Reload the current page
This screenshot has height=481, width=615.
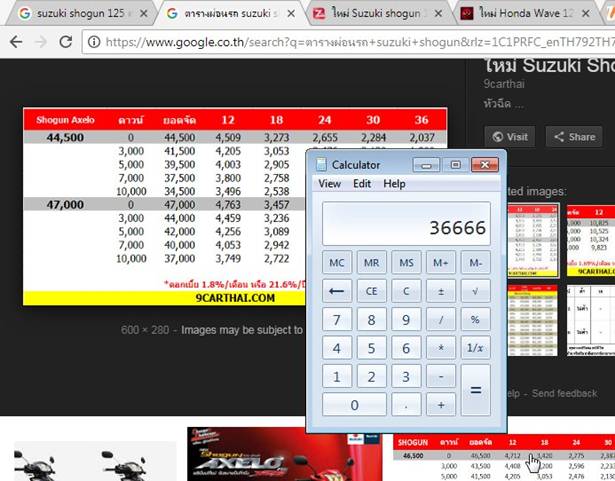[x=65, y=42]
